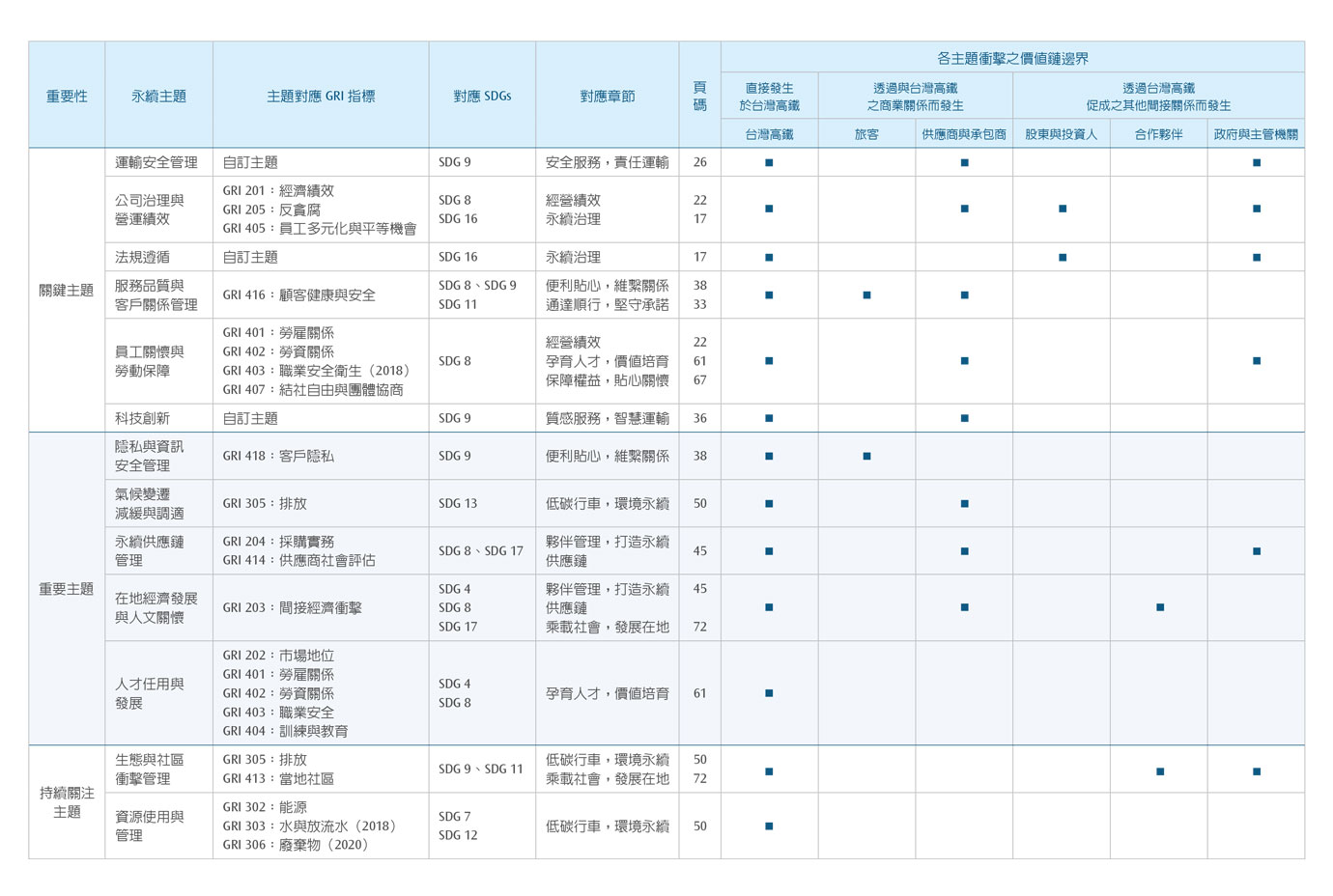Select GRI 306：廢棄物（2020） text
This screenshot has width=1333, height=896.
[x=296, y=845]
